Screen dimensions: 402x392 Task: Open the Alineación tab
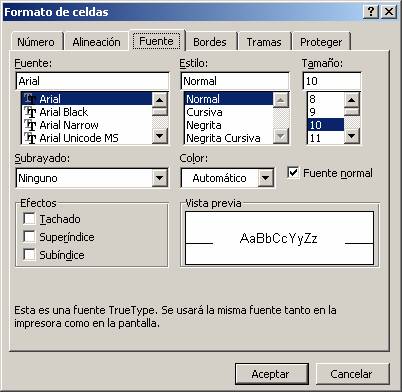click(x=96, y=42)
